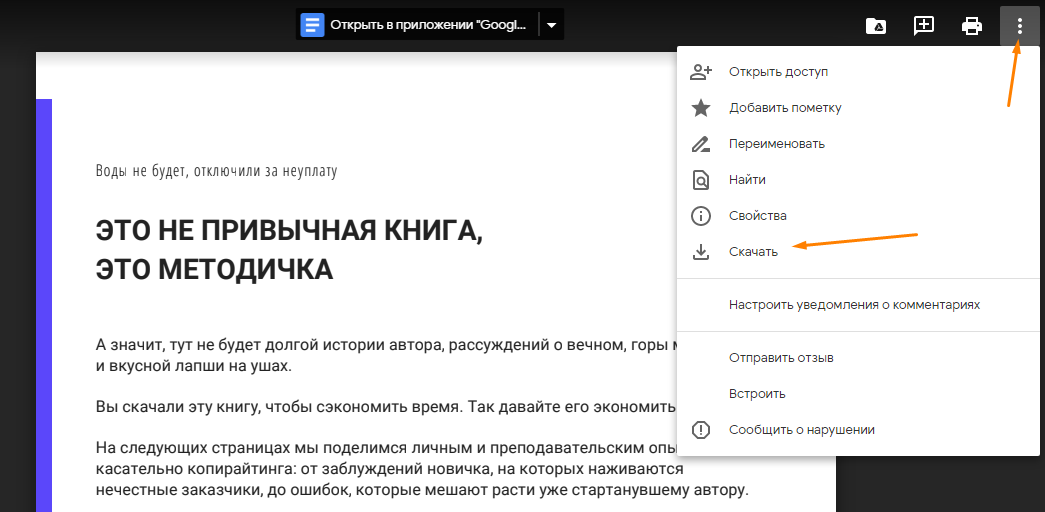Click the rename pencil icon
The image size is (1045, 512).
tap(701, 144)
